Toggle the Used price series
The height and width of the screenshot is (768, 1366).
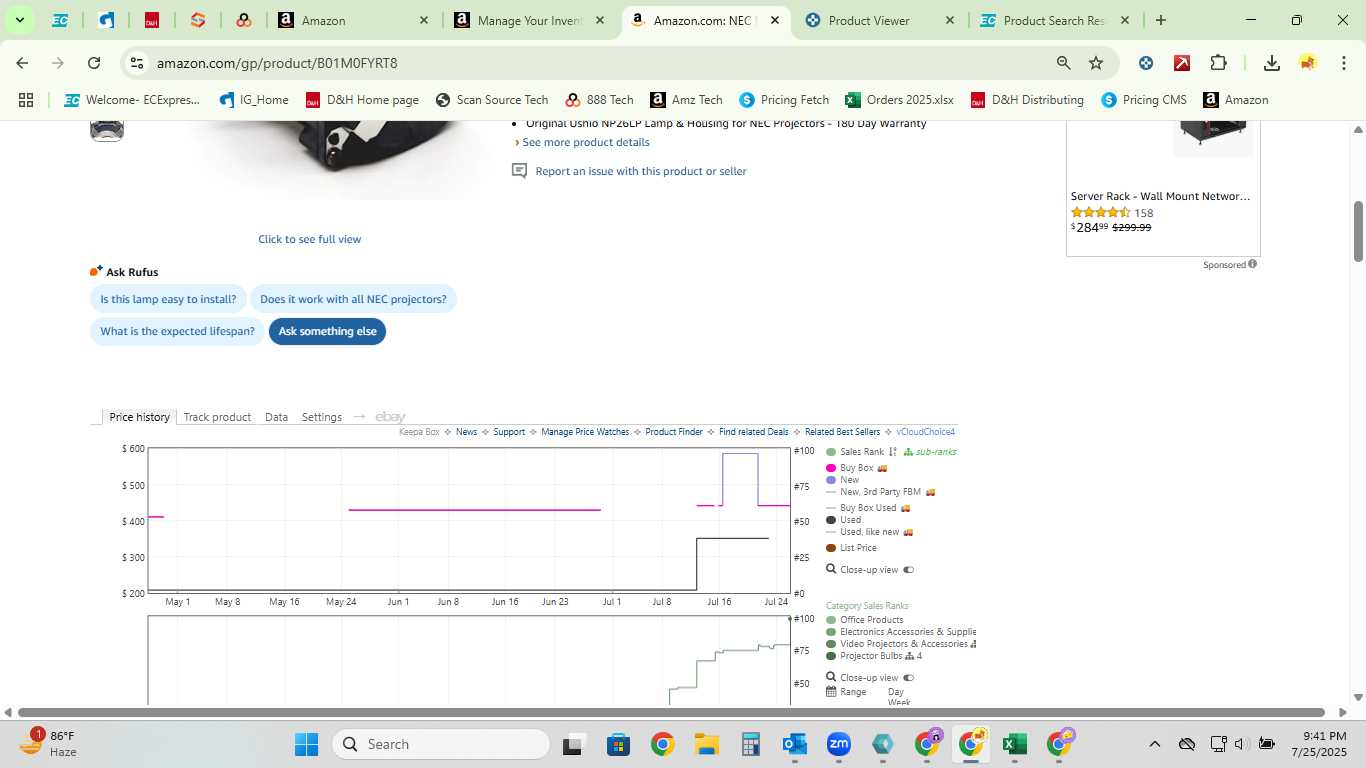click(843, 520)
